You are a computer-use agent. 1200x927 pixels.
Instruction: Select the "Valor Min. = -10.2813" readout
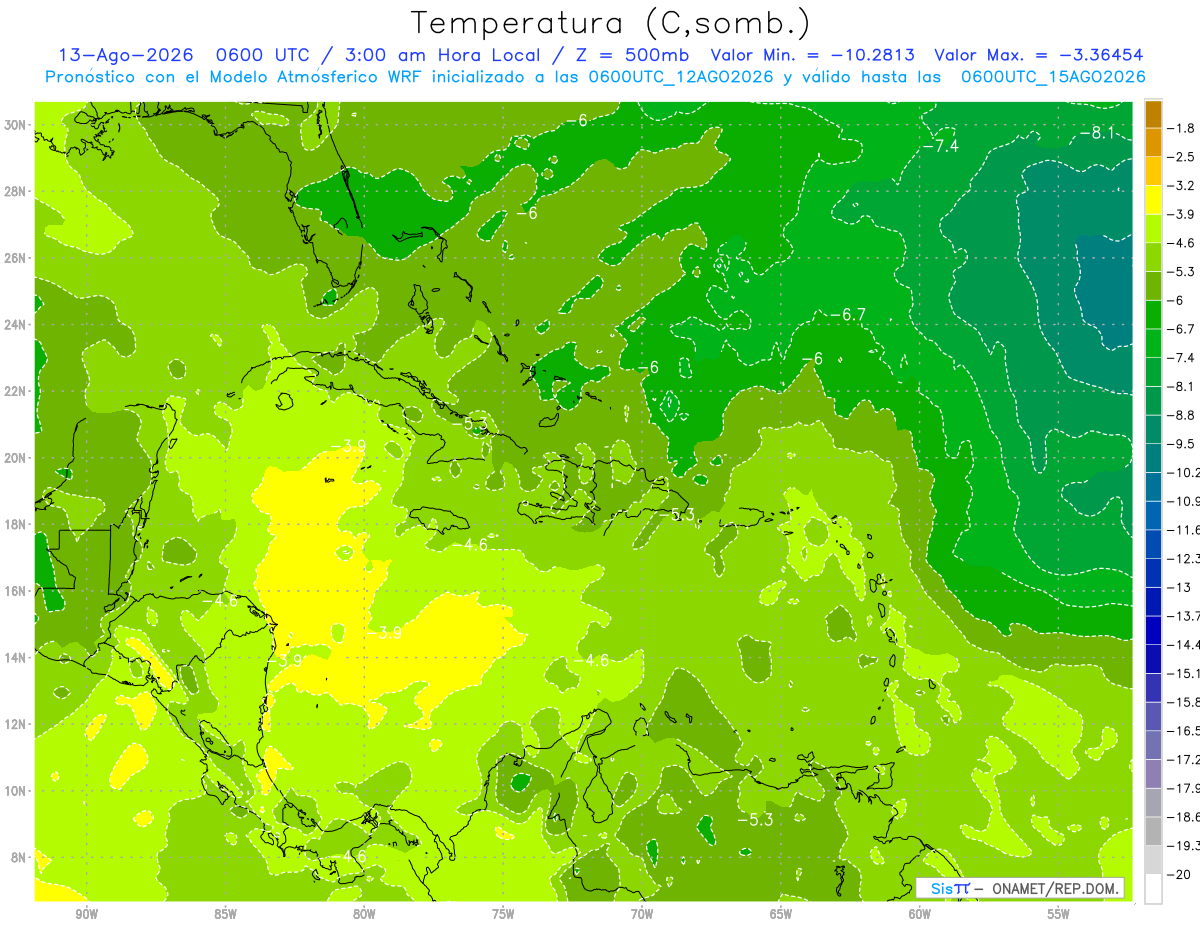click(812, 55)
